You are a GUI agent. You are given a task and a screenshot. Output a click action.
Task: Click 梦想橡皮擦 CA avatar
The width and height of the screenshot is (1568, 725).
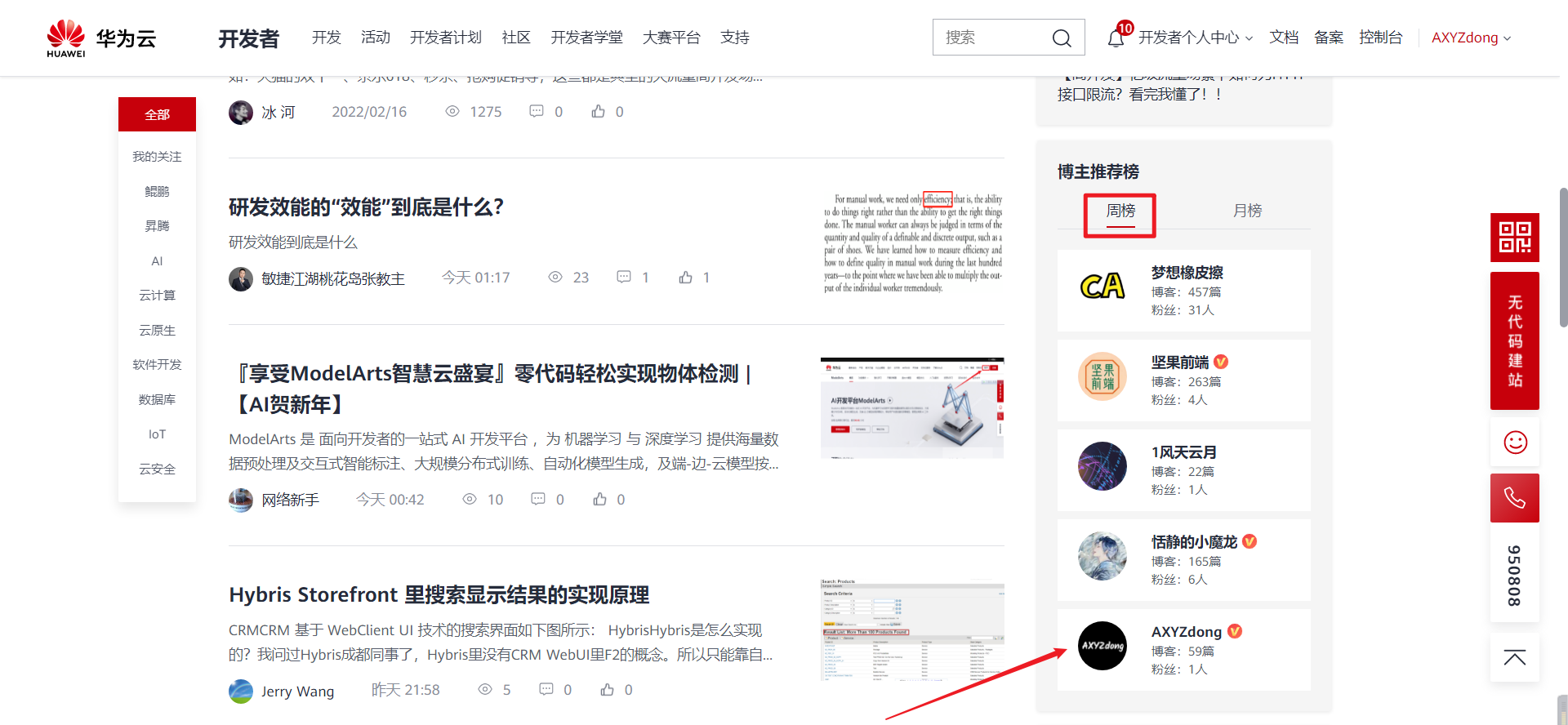1102,287
